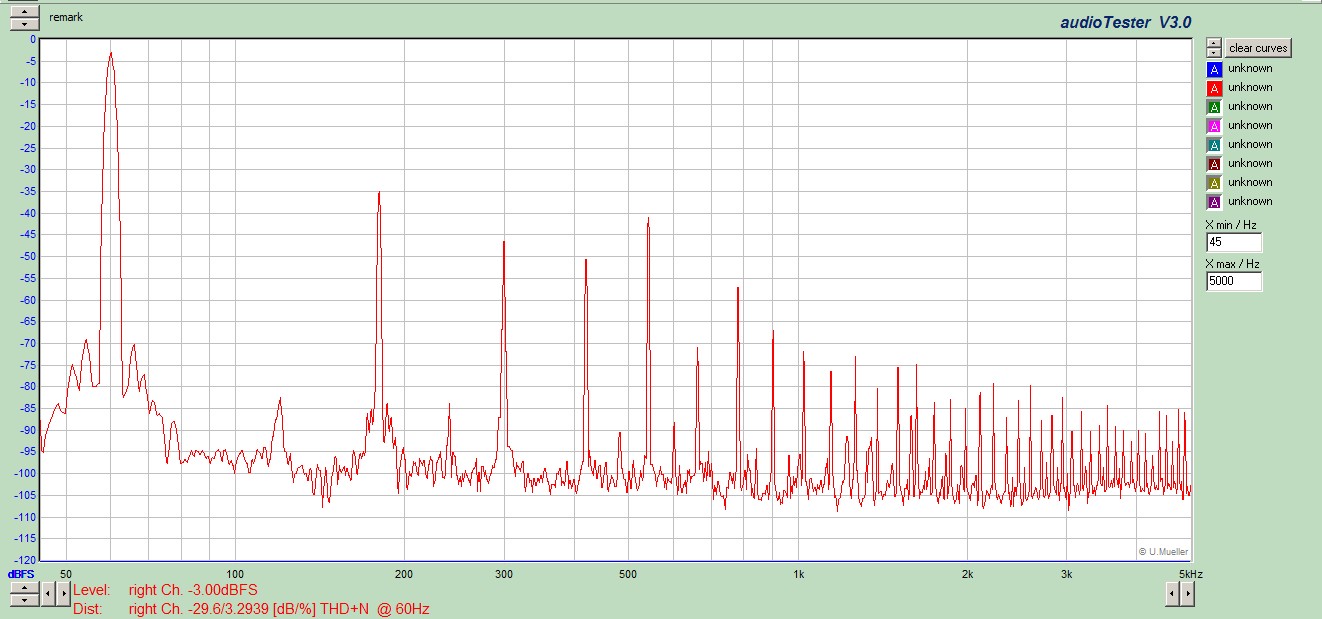Screen dimensions: 1322x619
Task: Click the 'unknown' label beside the purple swatch
Action: pyautogui.click(x=1250, y=202)
